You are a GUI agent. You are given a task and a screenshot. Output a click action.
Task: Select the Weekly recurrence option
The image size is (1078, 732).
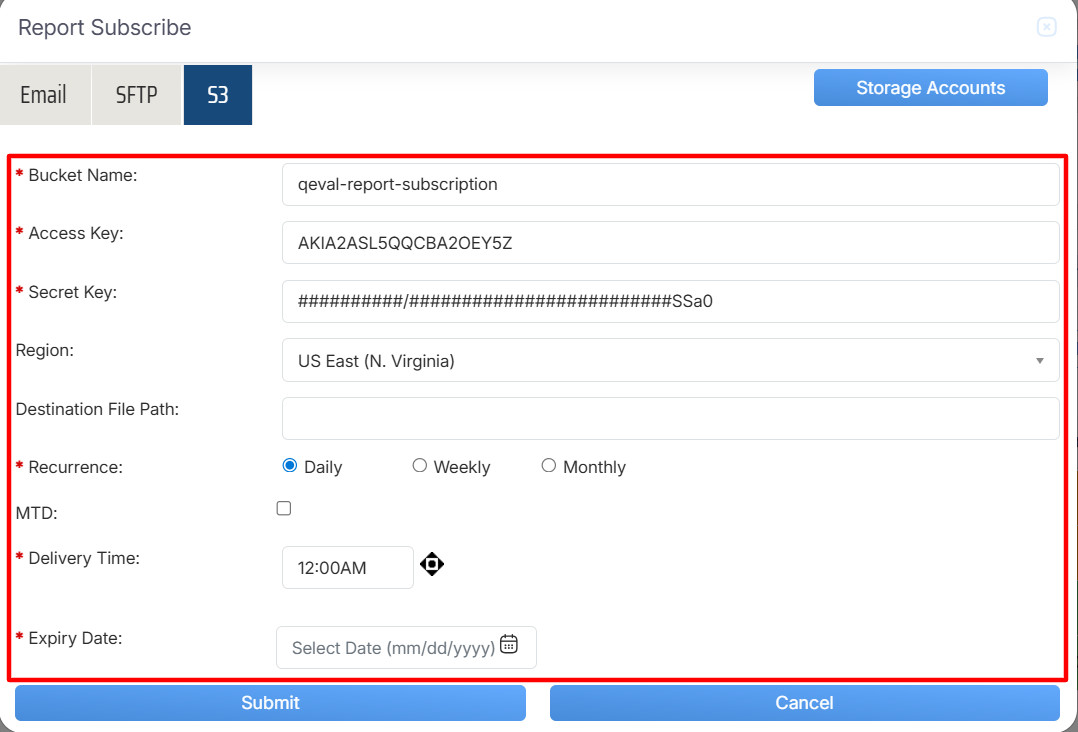pyautogui.click(x=419, y=466)
